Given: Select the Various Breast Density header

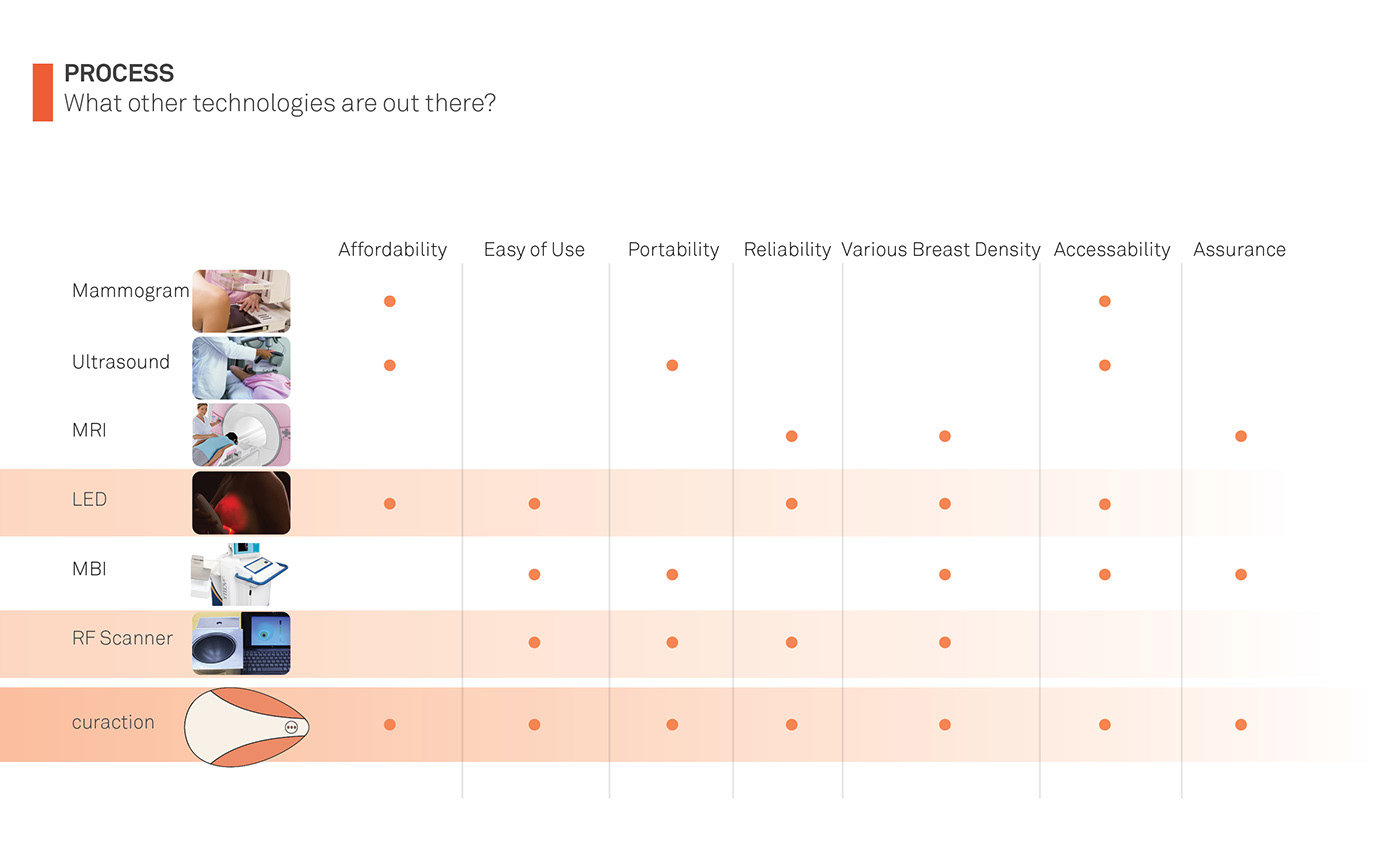Looking at the screenshot, I should click(941, 250).
